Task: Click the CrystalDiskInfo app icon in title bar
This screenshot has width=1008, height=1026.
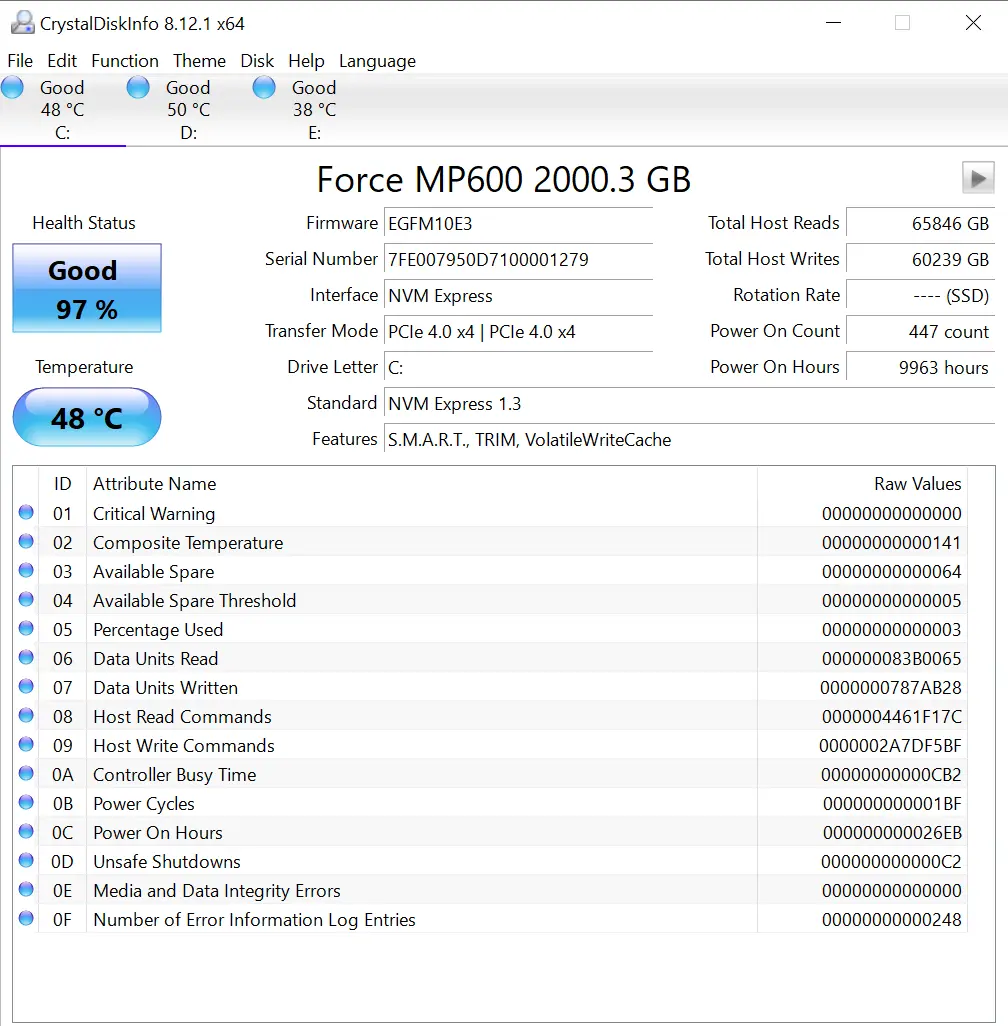Action: [x=23, y=23]
